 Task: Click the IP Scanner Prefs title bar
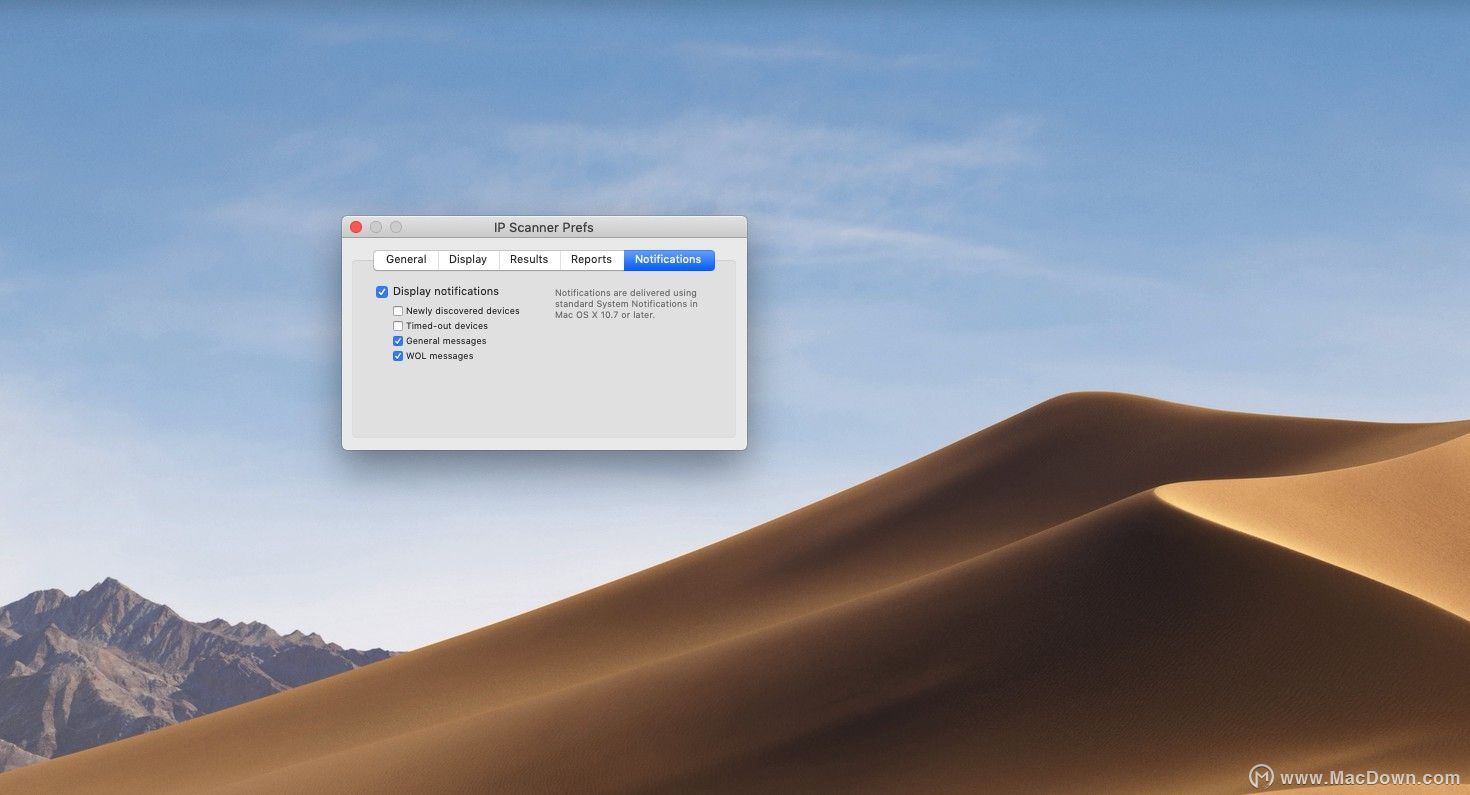click(544, 227)
